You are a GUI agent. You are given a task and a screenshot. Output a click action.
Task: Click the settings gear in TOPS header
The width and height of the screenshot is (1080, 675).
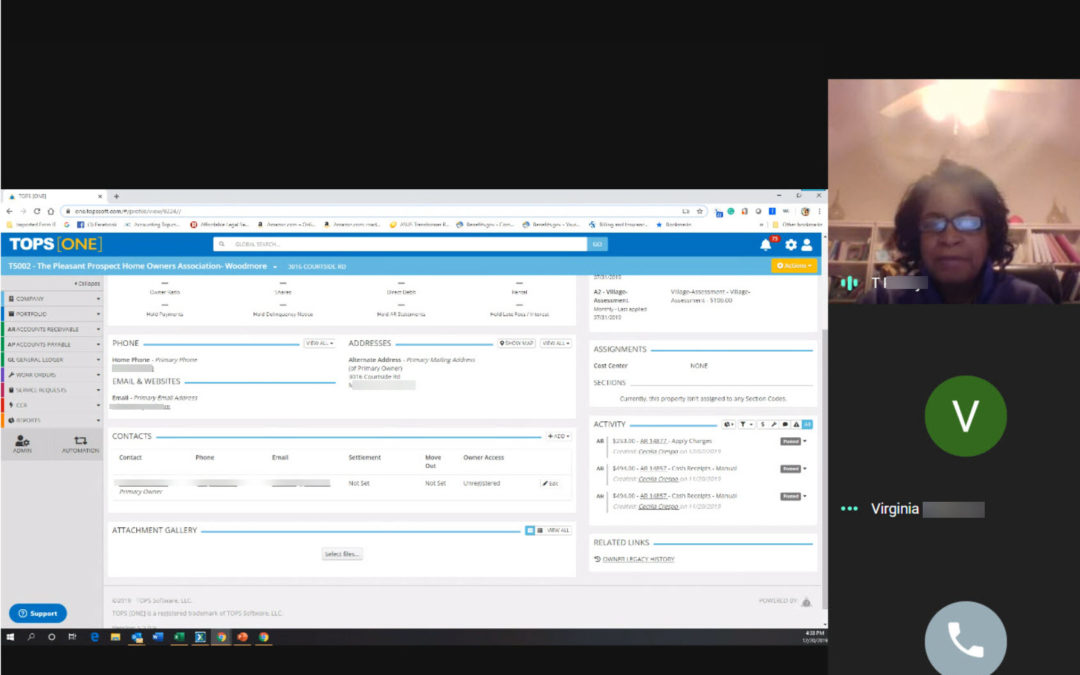click(x=790, y=244)
